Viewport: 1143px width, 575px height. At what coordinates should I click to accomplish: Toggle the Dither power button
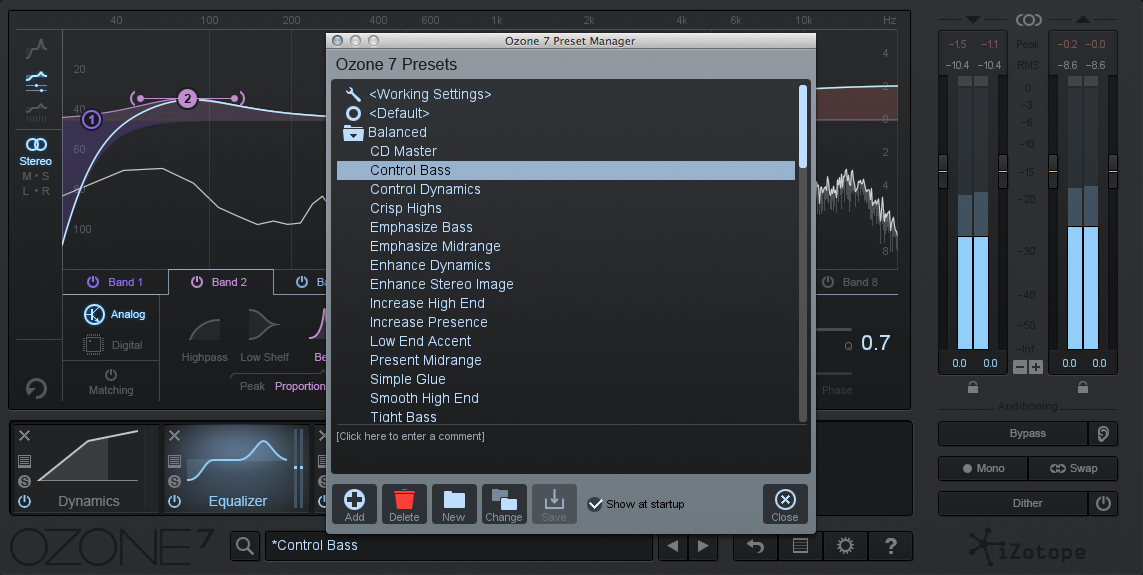(x=1103, y=504)
